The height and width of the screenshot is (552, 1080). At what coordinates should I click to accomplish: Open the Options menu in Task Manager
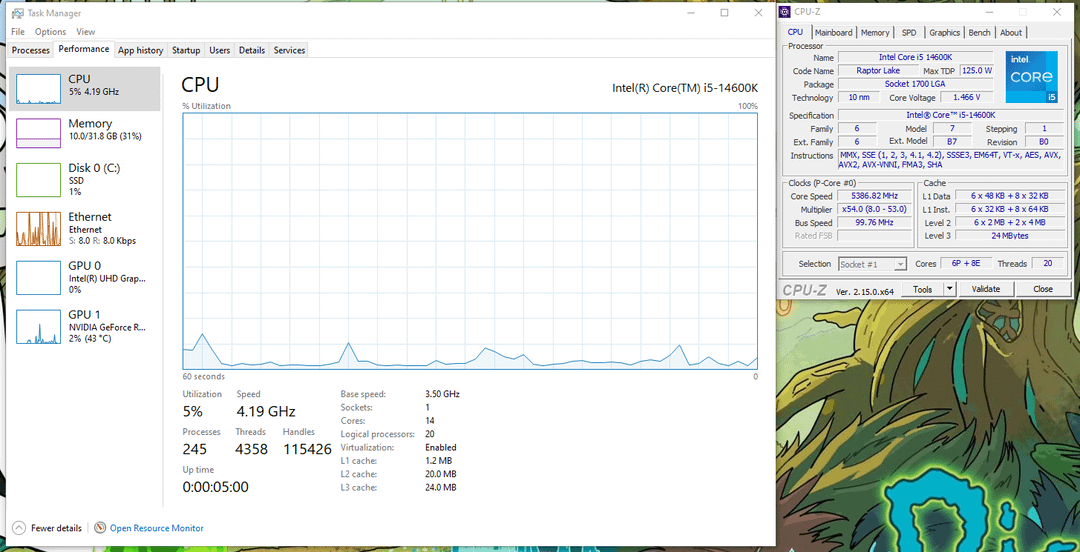50,32
